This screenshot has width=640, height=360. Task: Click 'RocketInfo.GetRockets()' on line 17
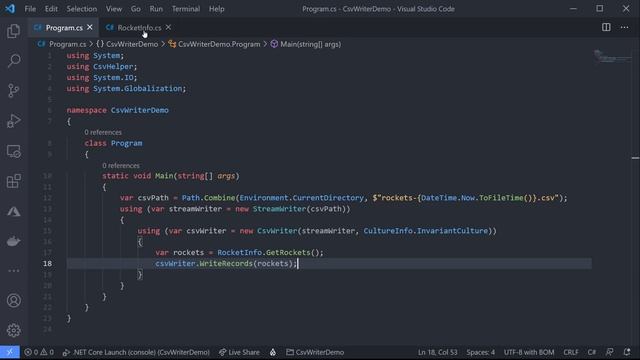point(270,253)
